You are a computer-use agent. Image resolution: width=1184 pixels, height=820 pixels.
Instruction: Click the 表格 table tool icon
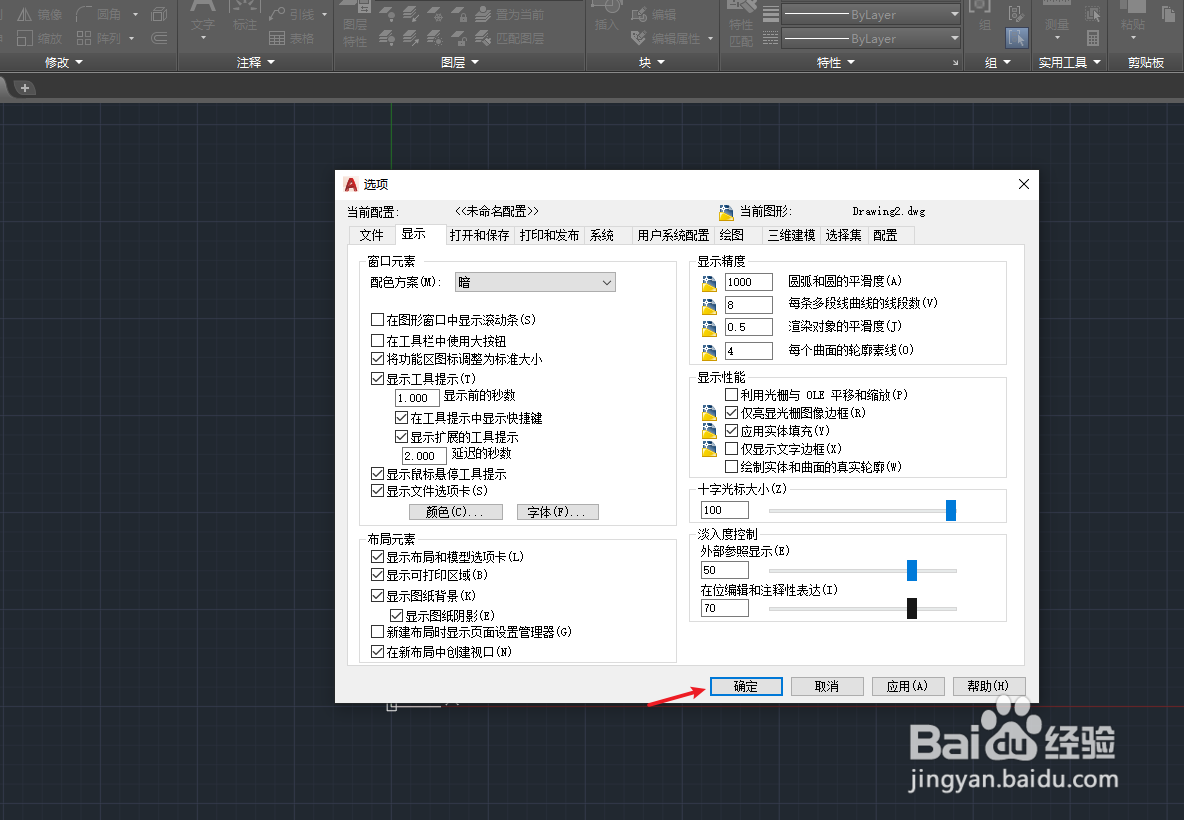[x=277, y=39]
